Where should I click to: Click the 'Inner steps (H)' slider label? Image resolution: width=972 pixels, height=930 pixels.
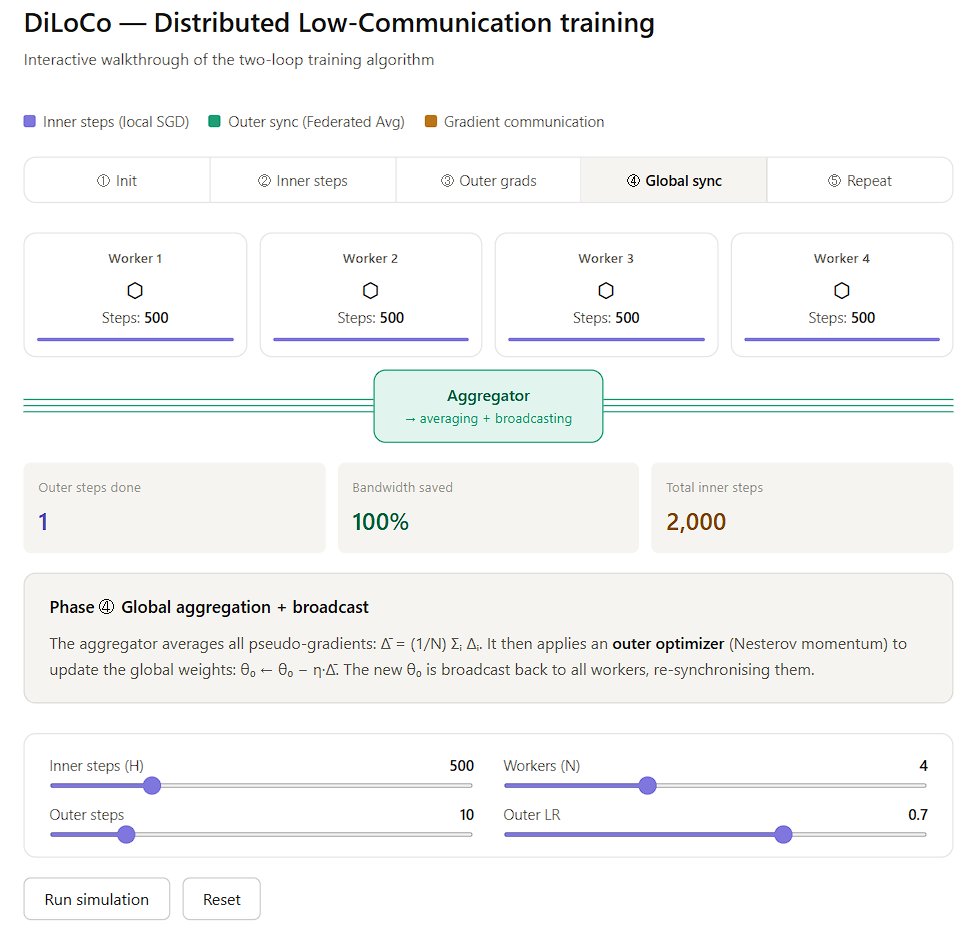coord(97,766)
